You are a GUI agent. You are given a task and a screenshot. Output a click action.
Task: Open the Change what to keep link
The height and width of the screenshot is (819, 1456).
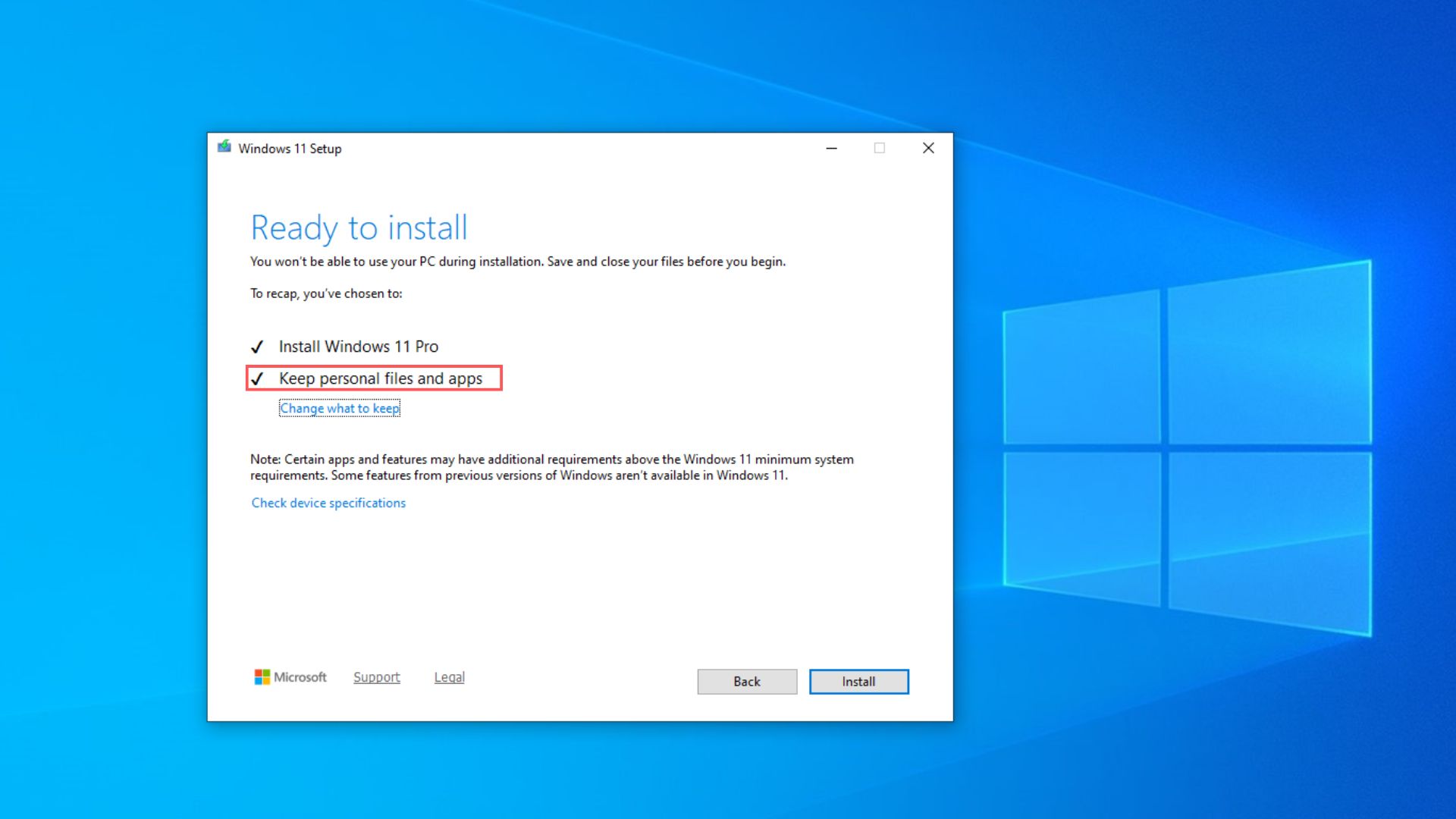click(x=339, y=408)
